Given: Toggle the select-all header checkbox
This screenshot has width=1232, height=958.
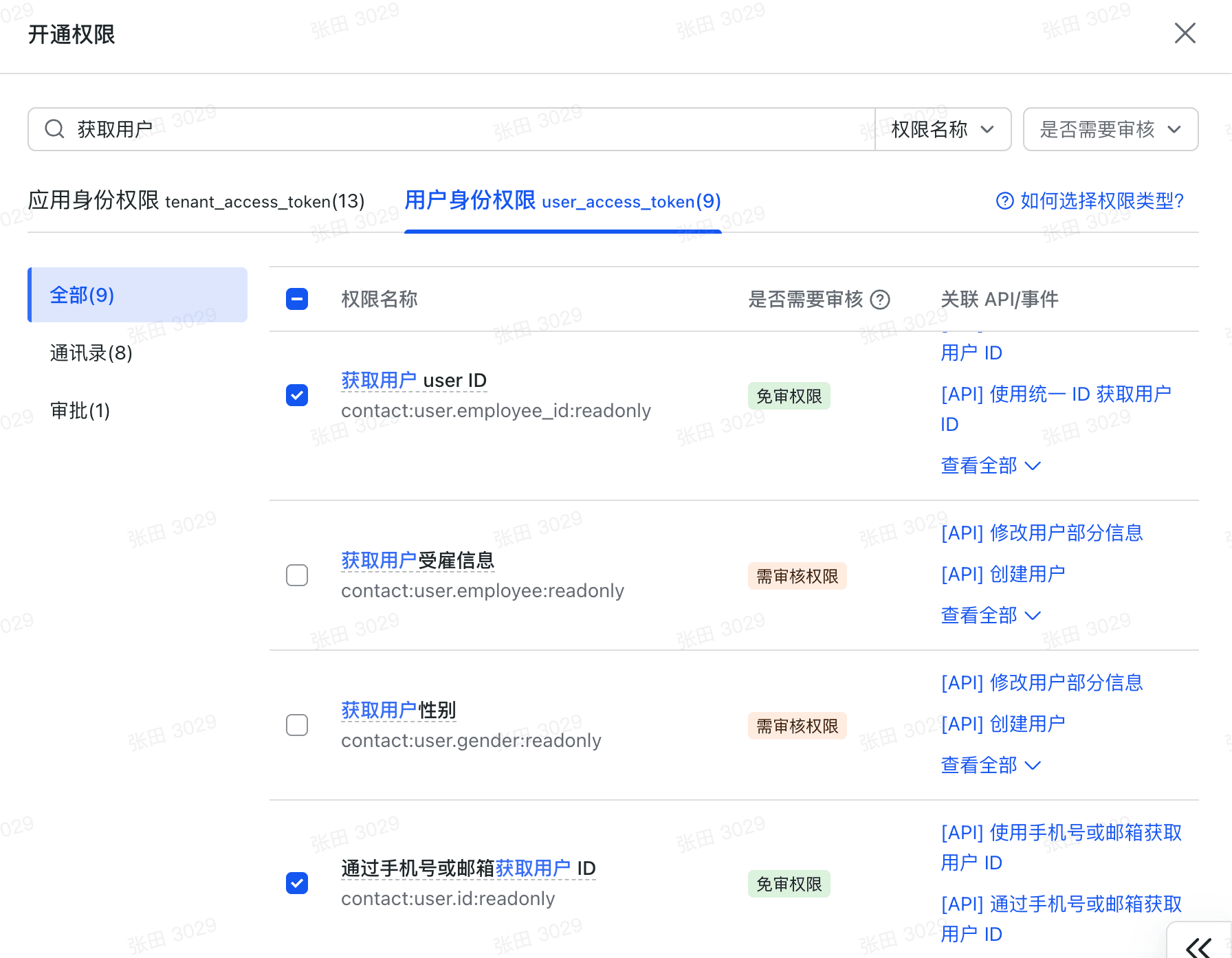Looking at the screenshot, I should tap(297, 300).
